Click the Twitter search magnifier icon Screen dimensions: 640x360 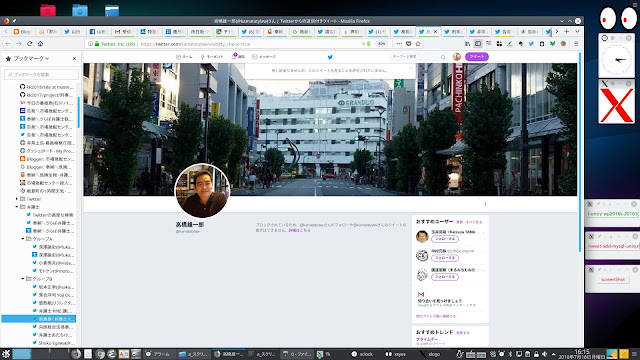click(443, 57)
